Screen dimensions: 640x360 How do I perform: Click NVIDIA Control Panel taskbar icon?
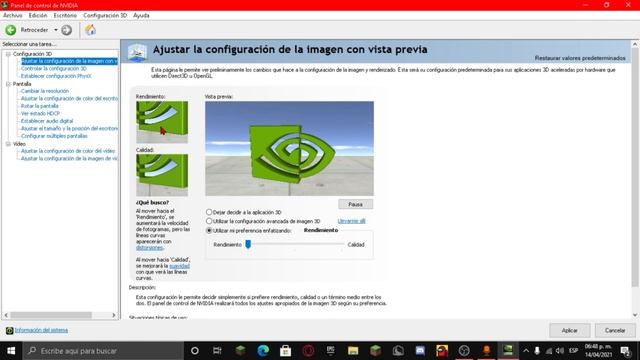coord(508,350)
